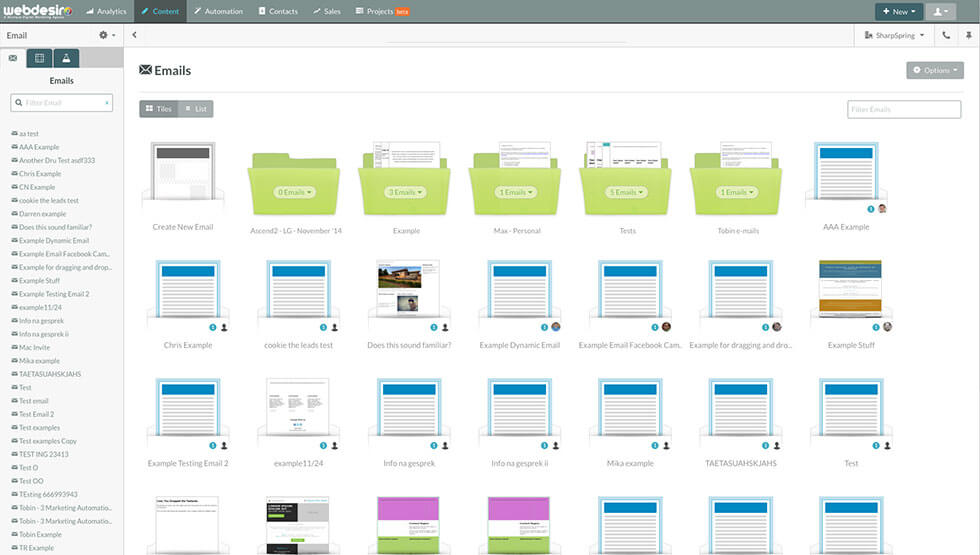This screenshot has width=980, height=555.
Task: Click the Filter Emails field in the main panel
Action: [x=904, y=109]
